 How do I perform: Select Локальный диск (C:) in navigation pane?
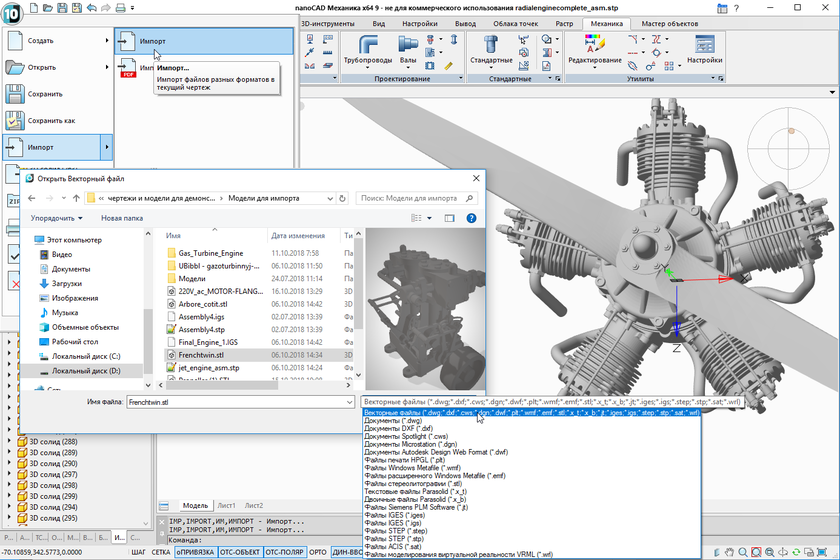point(85,356)
